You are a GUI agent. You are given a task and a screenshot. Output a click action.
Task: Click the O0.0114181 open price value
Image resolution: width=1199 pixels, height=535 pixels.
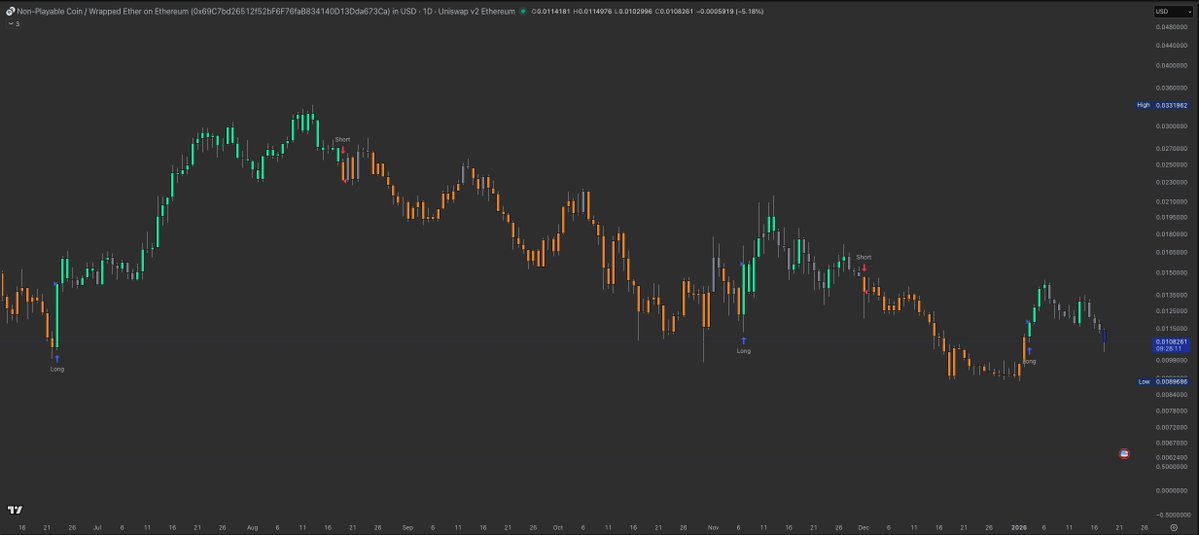pyautogui.click(x=551, y=11)
